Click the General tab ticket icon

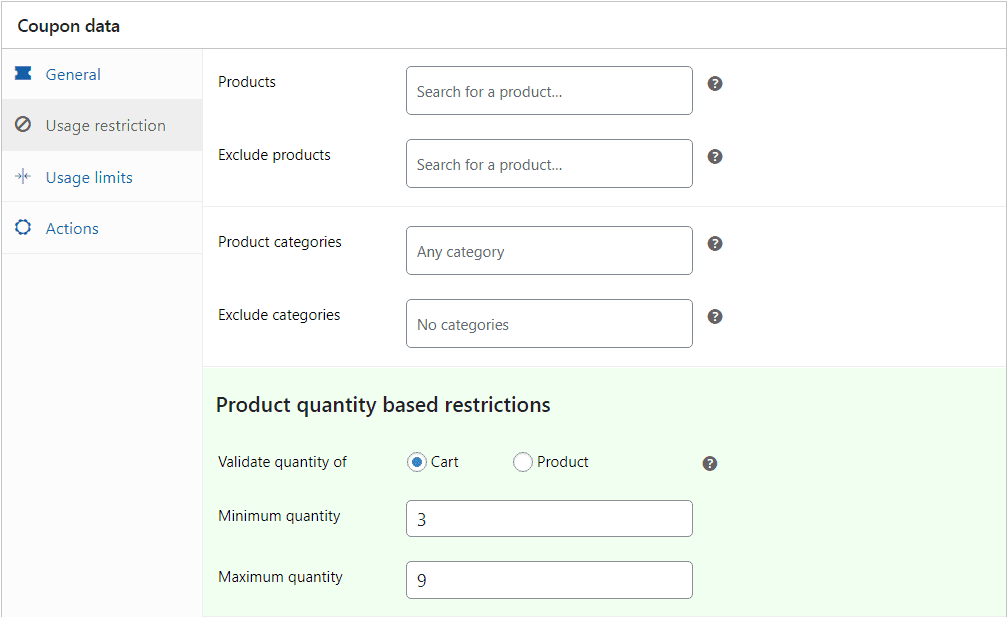coord(23,74)
